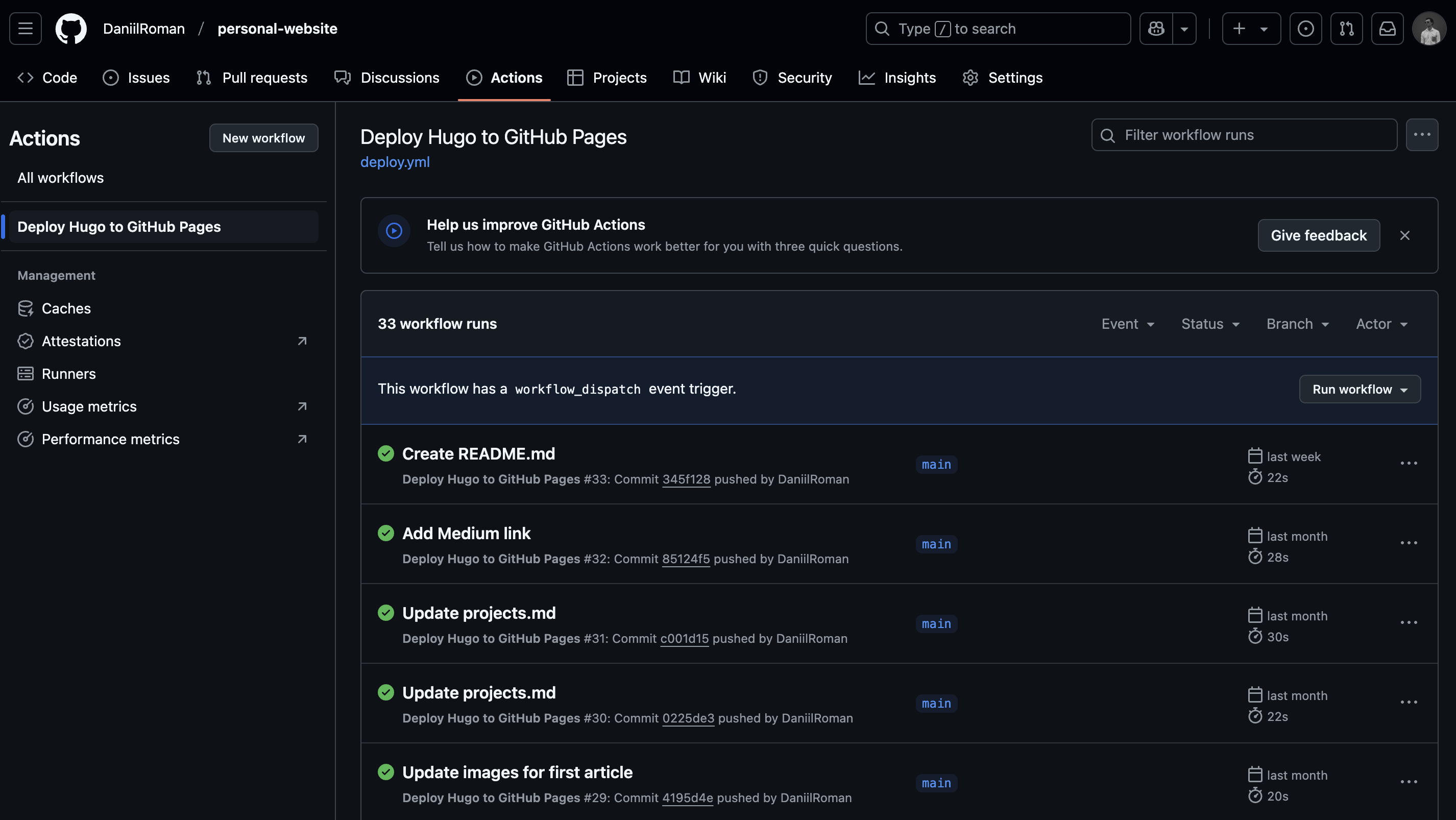The image size is (1456, 820).
Task: Open the notifications inbox icon
Action: point(1387,28)
